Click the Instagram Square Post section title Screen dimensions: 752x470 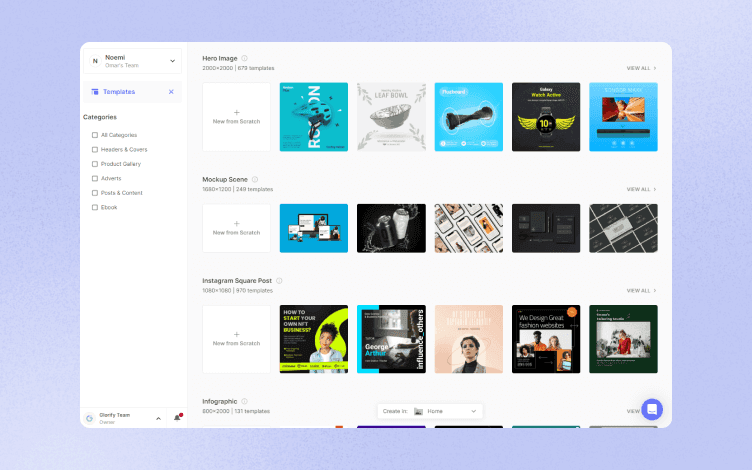pyautogui.click(x=237, y=281)
